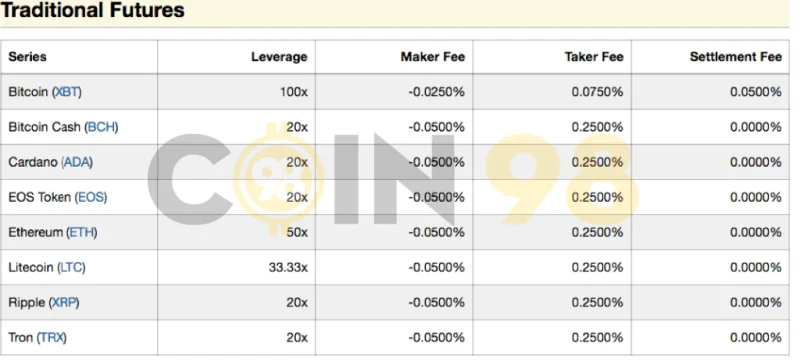Open the XRP link for Ripple
The width and height of the screenshot is (800, 361).
click(x=64, y=302)
